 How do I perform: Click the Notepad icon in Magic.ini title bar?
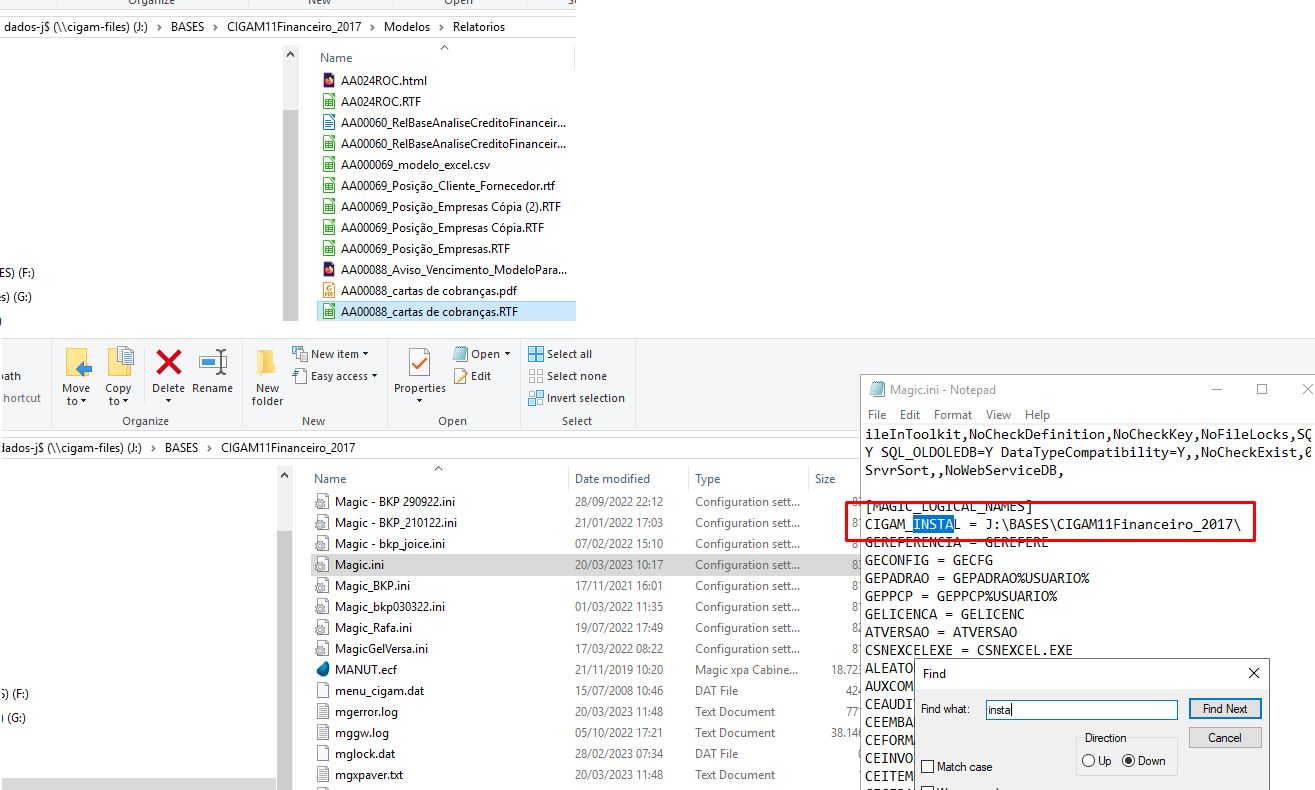click(877, 389)
